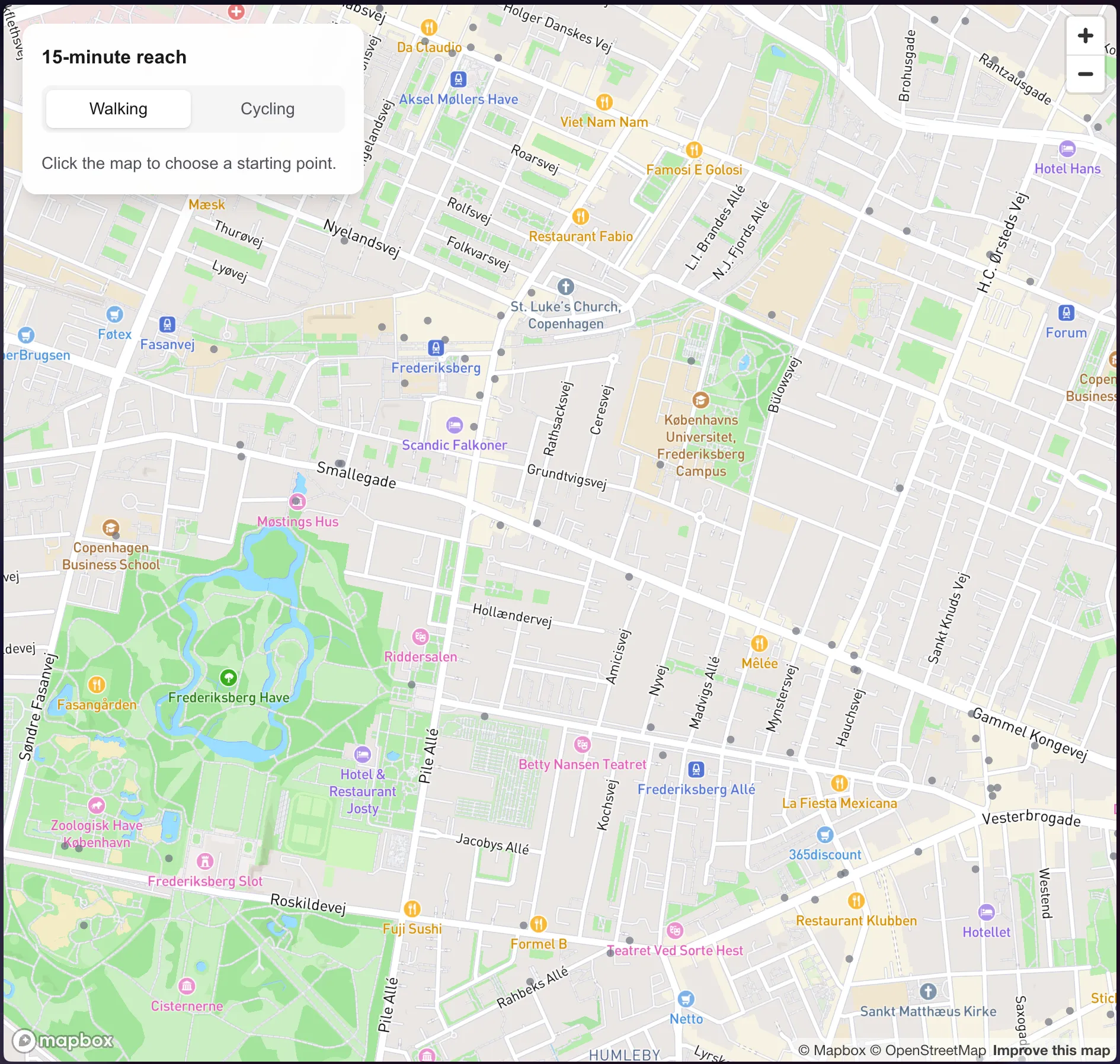The height and width of the screenshot is (1064, 1120).
Task: Click the Sankt Matthæus Kirke icon
Action: pos(928,991)
